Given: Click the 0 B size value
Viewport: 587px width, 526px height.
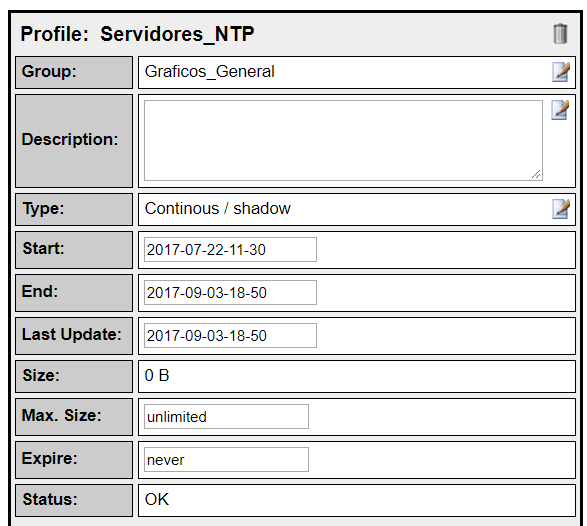Looking at the screenshot, I should [157, 376].
